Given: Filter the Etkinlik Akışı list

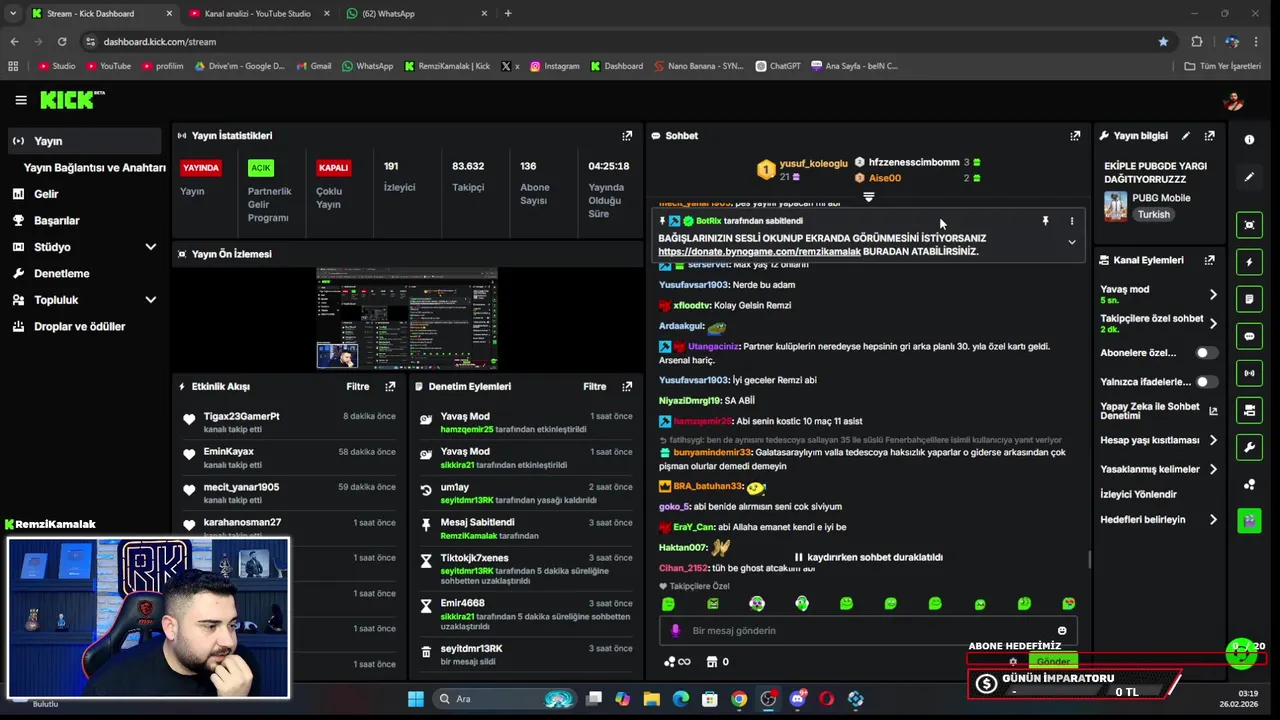Looking at the screenshot, I should [358, 386].
